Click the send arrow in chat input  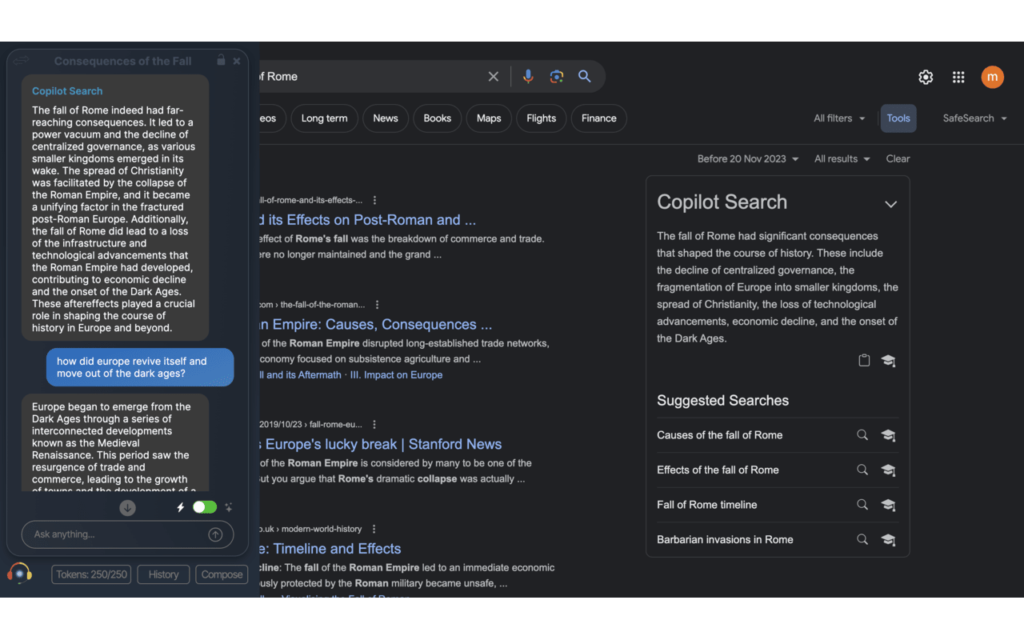[x=215, y=535]
